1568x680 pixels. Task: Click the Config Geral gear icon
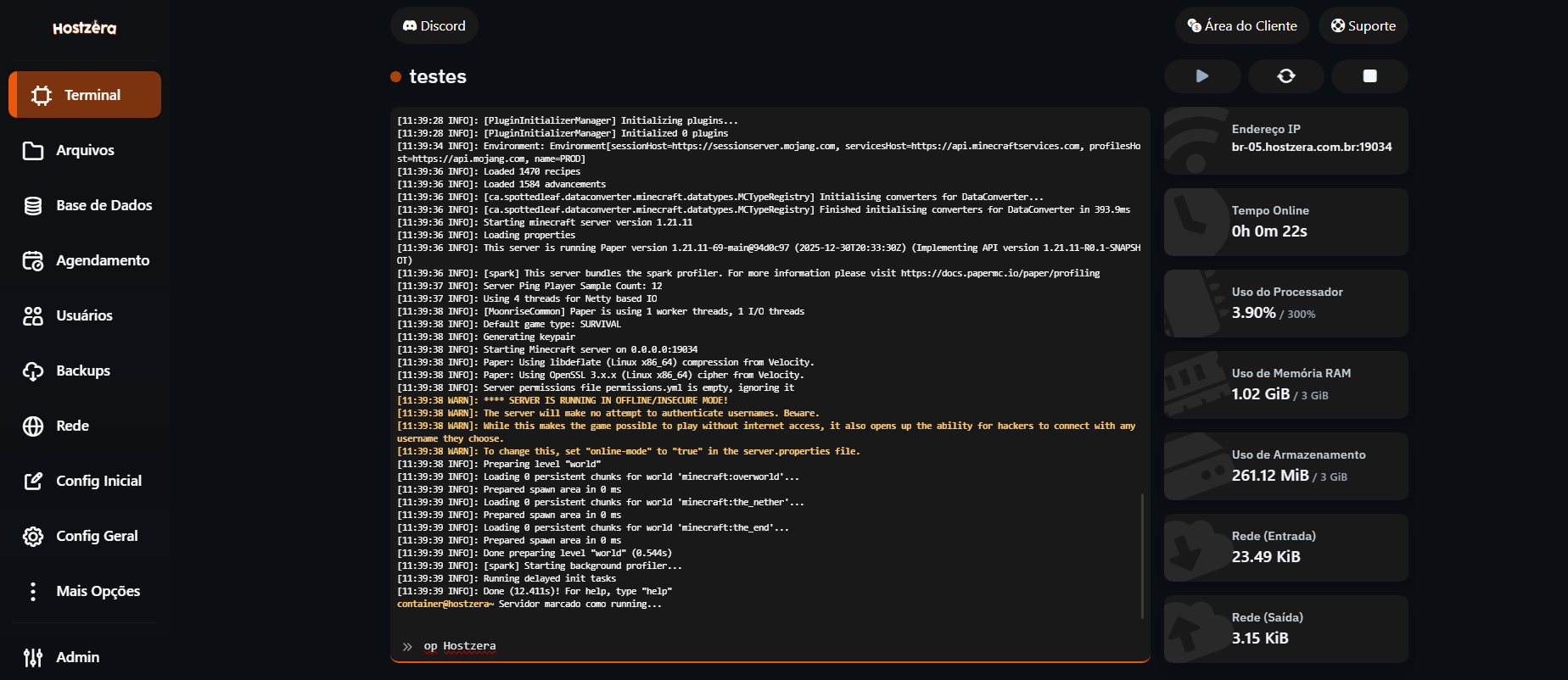tap(33, 536)
